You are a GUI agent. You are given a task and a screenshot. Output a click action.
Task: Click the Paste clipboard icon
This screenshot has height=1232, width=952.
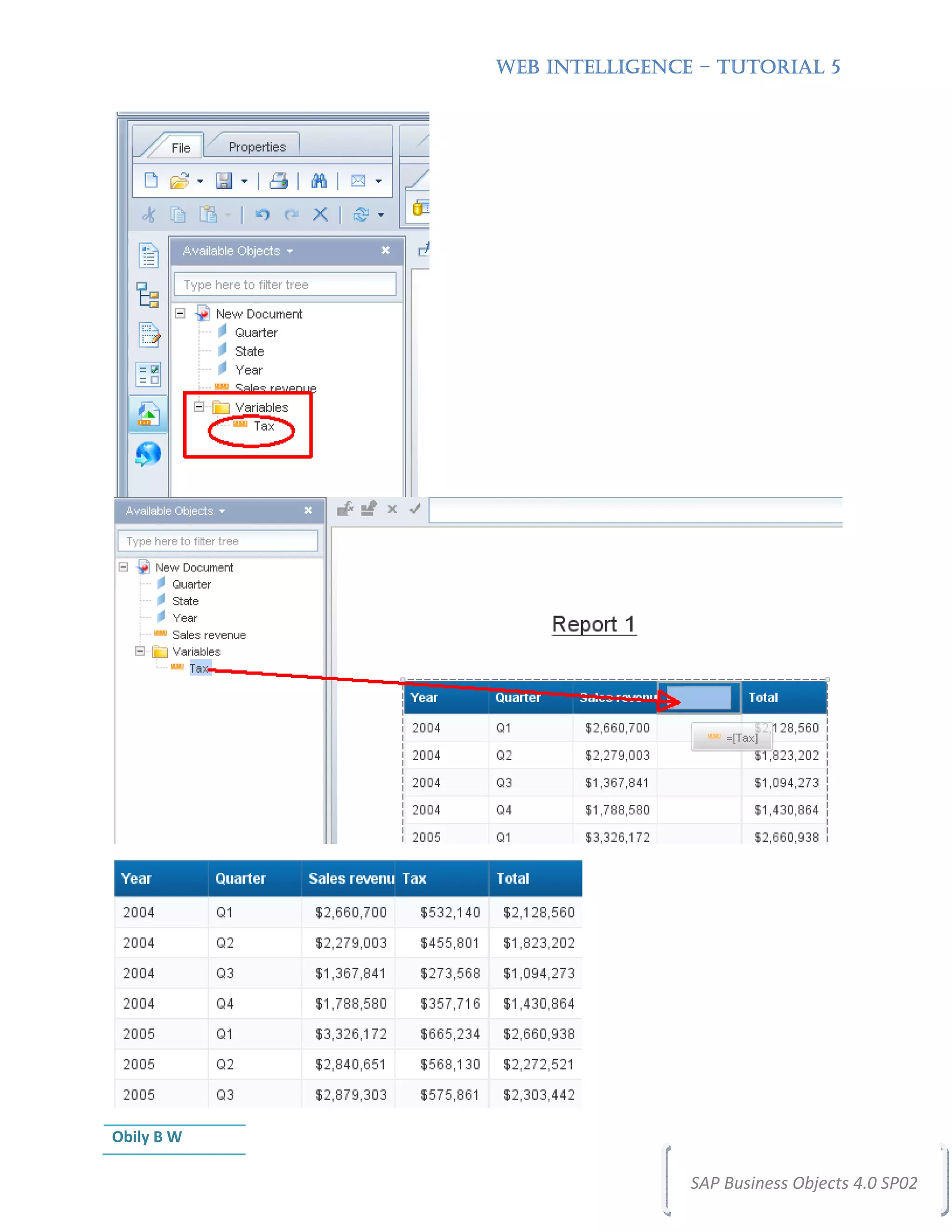click(x=208, y=214)
